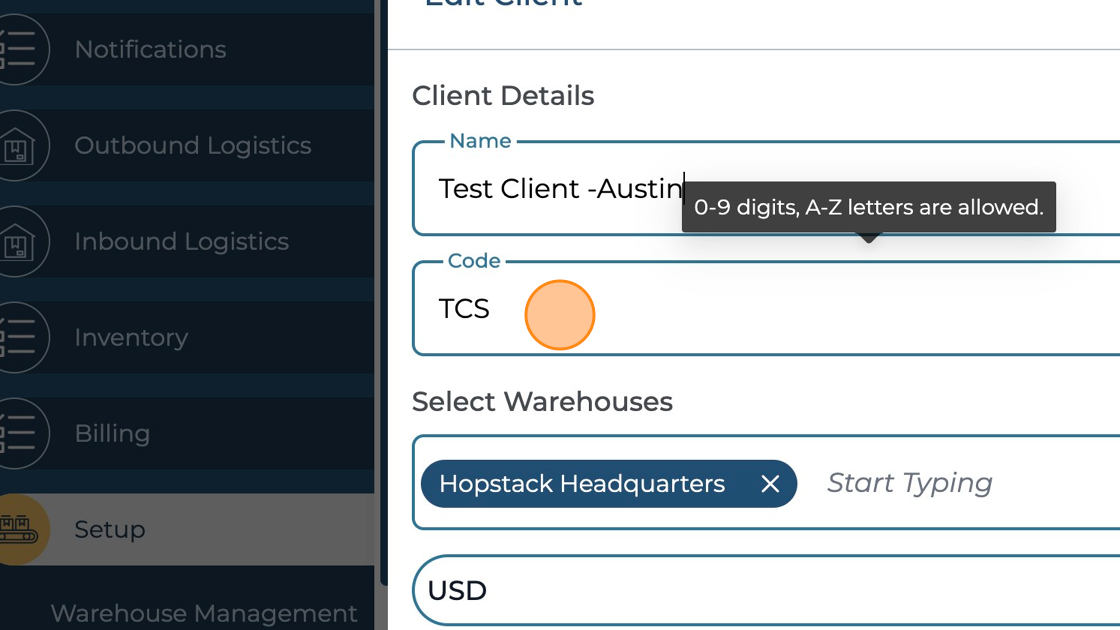Navigate to the Billing text label

pos(112,434)
